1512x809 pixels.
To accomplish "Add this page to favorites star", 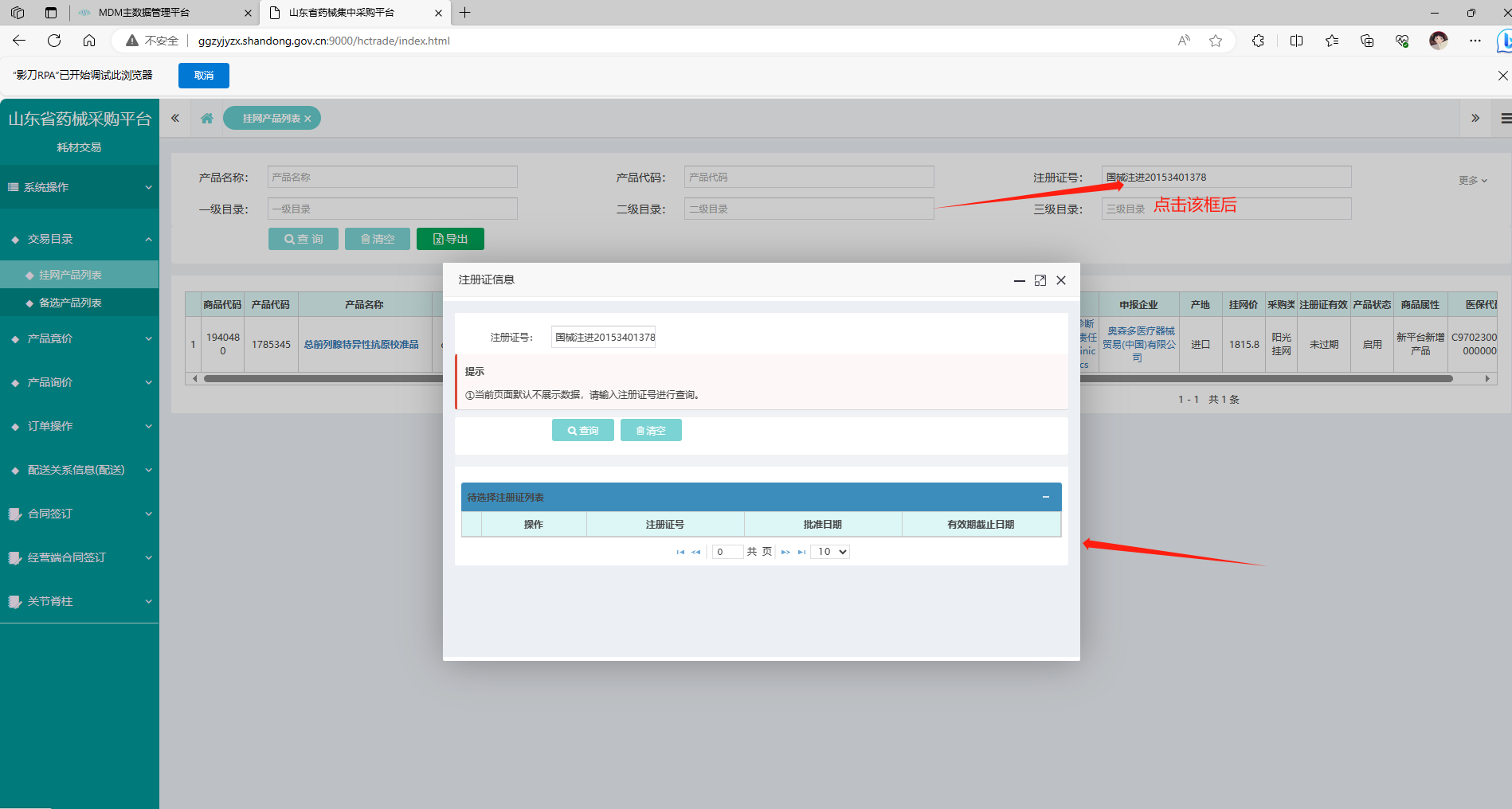I will [1216, 41].
